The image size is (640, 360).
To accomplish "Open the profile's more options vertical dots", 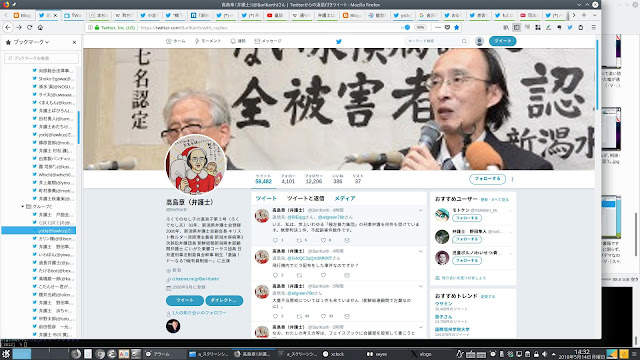I will (x=512, y=179).
